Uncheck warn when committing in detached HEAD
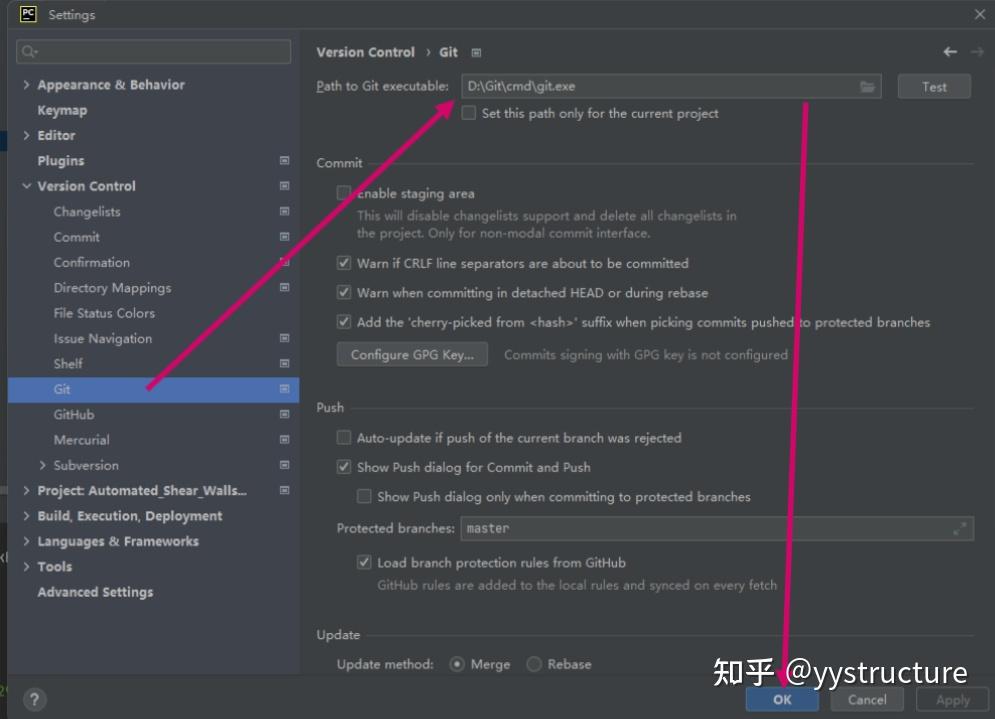Viewport: 995px width, 719px height. point(343,290)
